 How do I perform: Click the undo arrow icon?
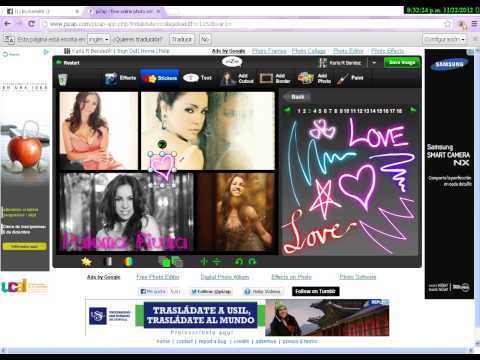239,262
